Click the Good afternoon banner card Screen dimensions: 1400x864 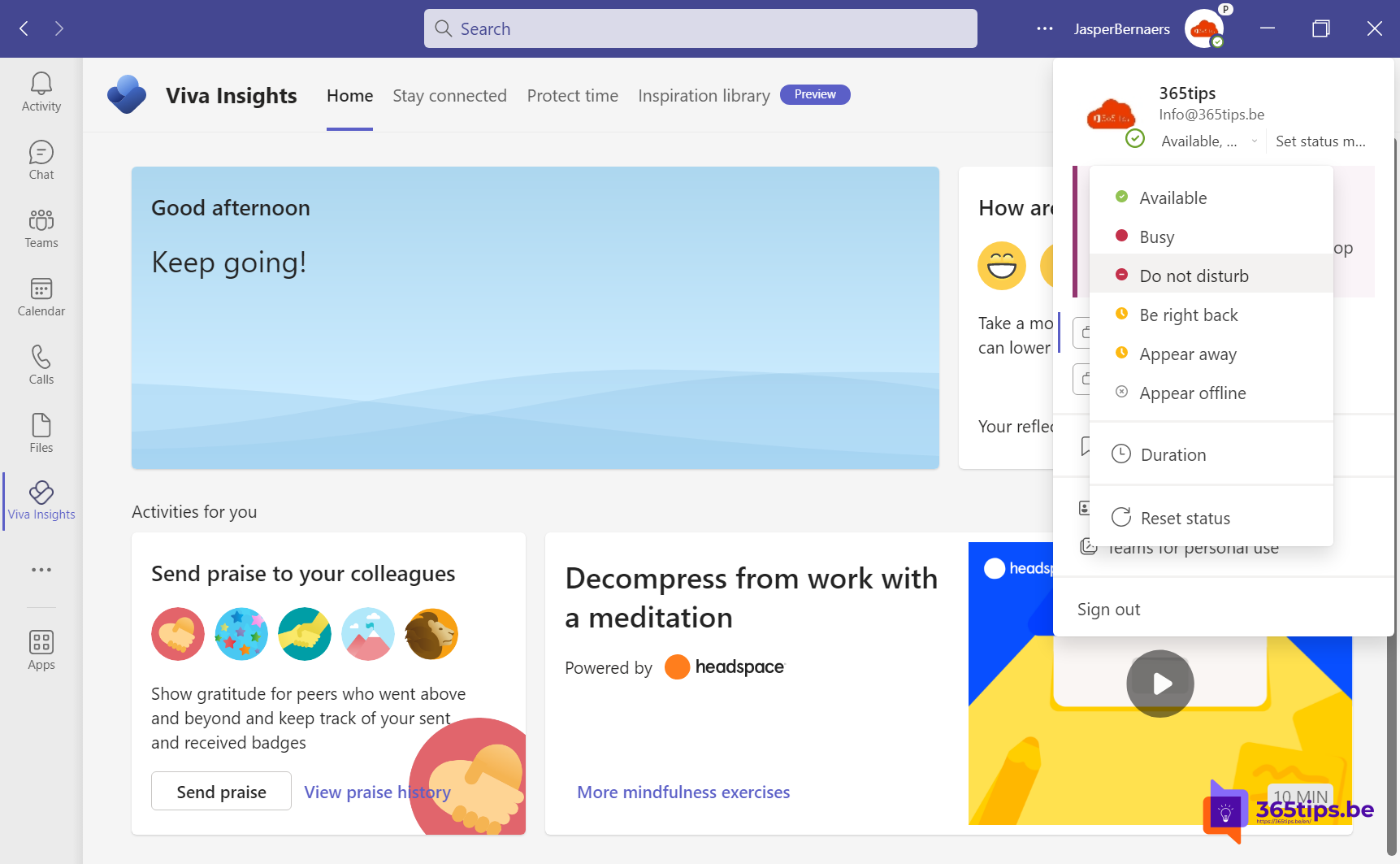point(535,318)
